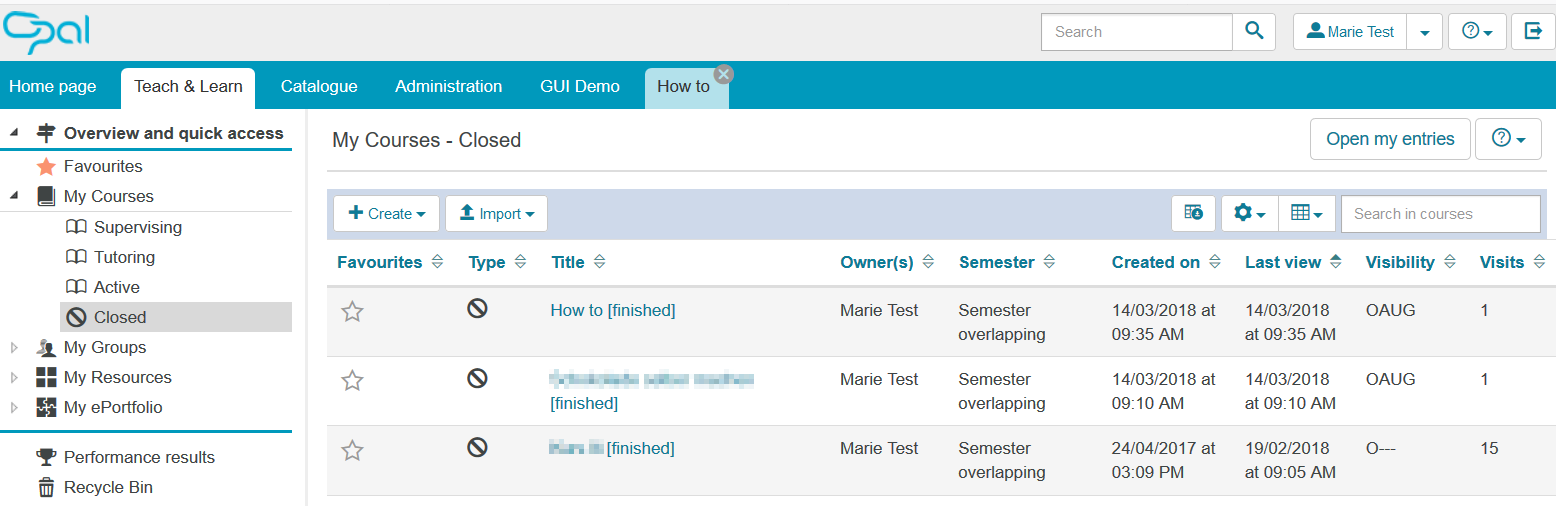Toggle favourite star for How to [finished]
The width and height of the screenshot is (1556, 506).
(x=352, y=312)
